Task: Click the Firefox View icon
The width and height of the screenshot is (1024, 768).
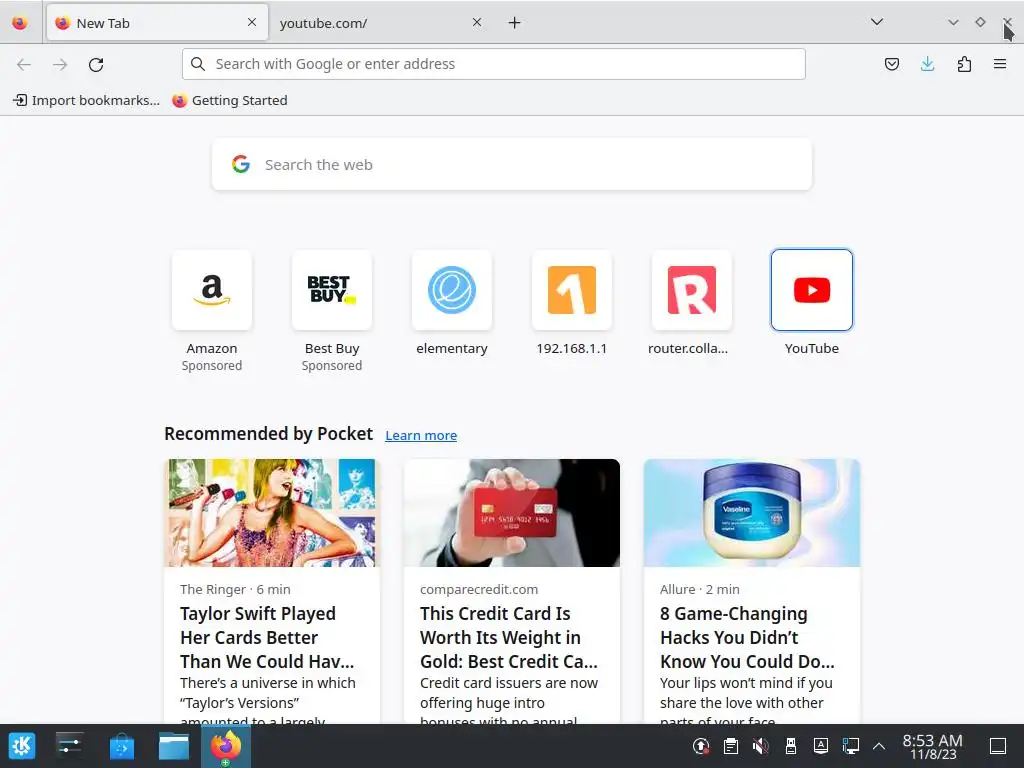Action: (20, 23)
